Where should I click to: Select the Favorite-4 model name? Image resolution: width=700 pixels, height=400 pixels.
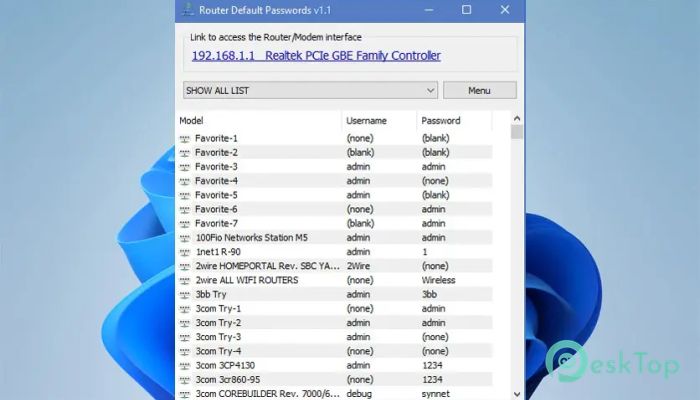(x=216, y=181)
